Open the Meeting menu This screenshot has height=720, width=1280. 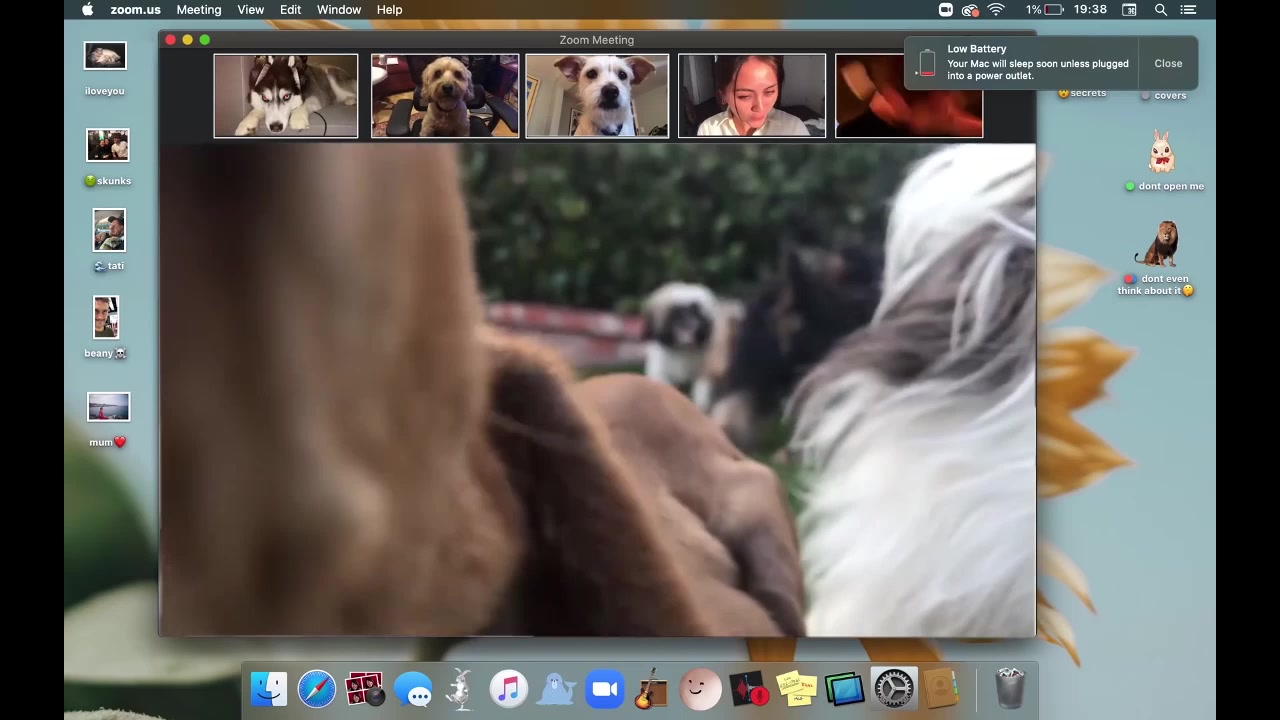pos(199,10)
